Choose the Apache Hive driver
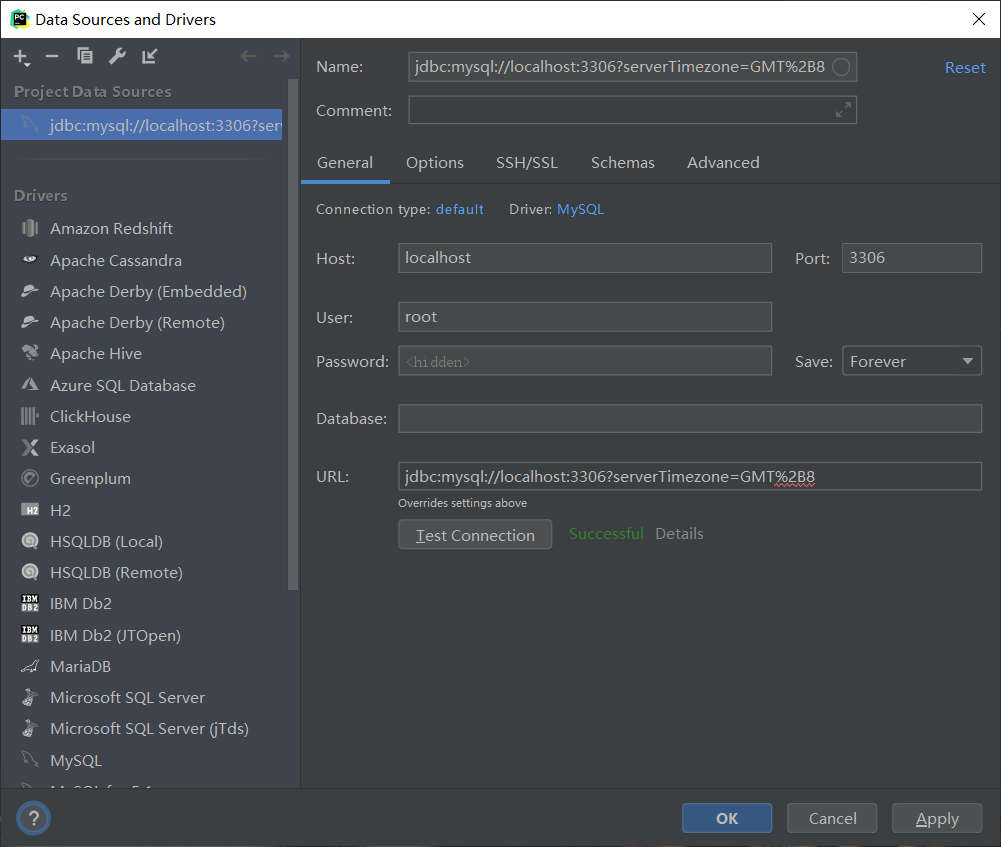1001x847 pixels. point(94,353)
